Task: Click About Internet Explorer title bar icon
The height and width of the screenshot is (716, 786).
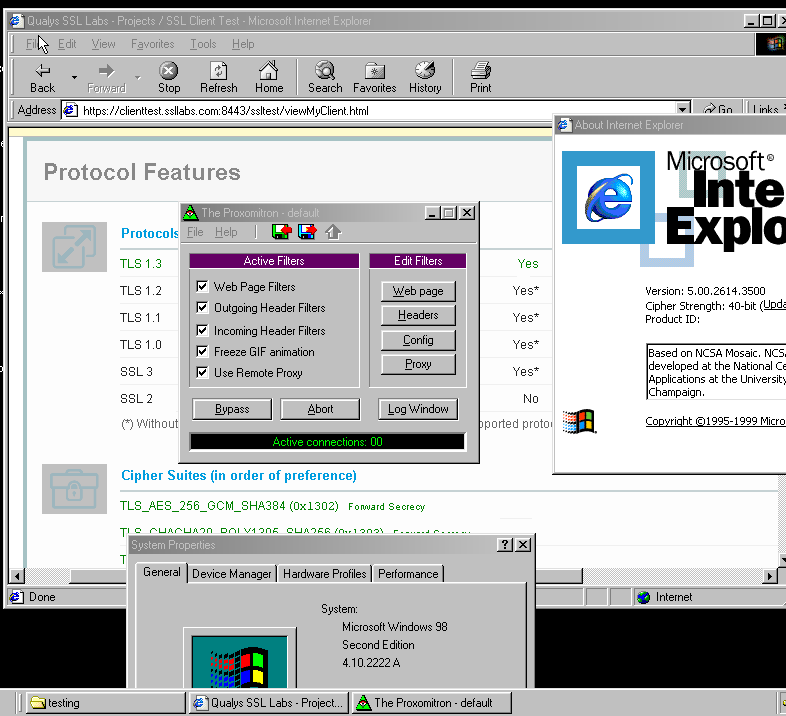Action: (x=564, y=125)
